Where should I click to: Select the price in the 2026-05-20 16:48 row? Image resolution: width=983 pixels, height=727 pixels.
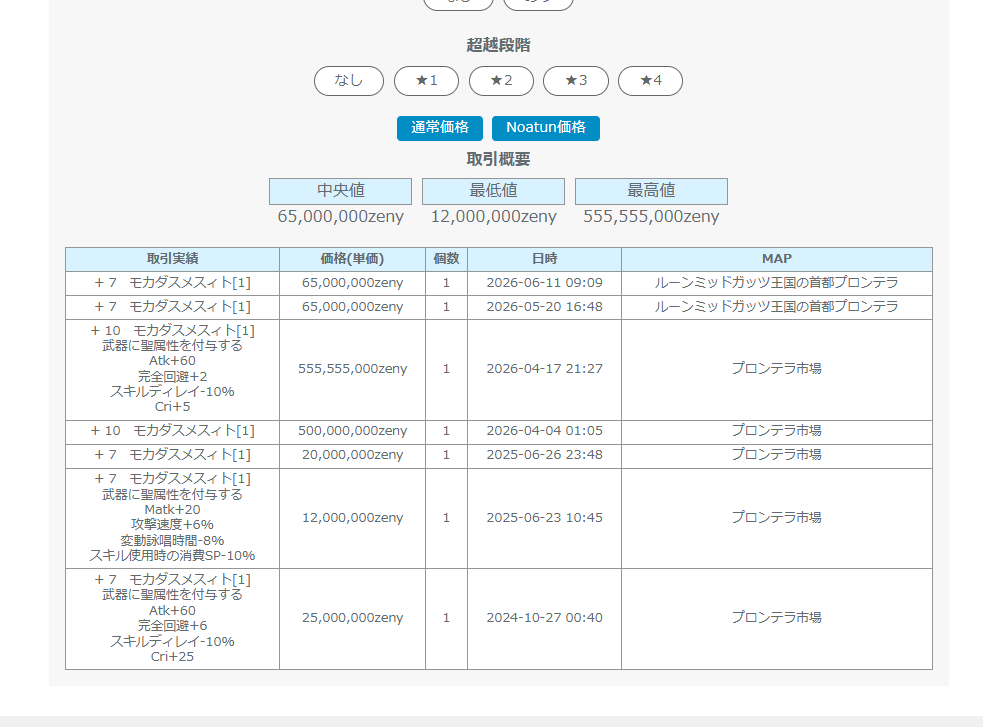(x=352, y=306)
